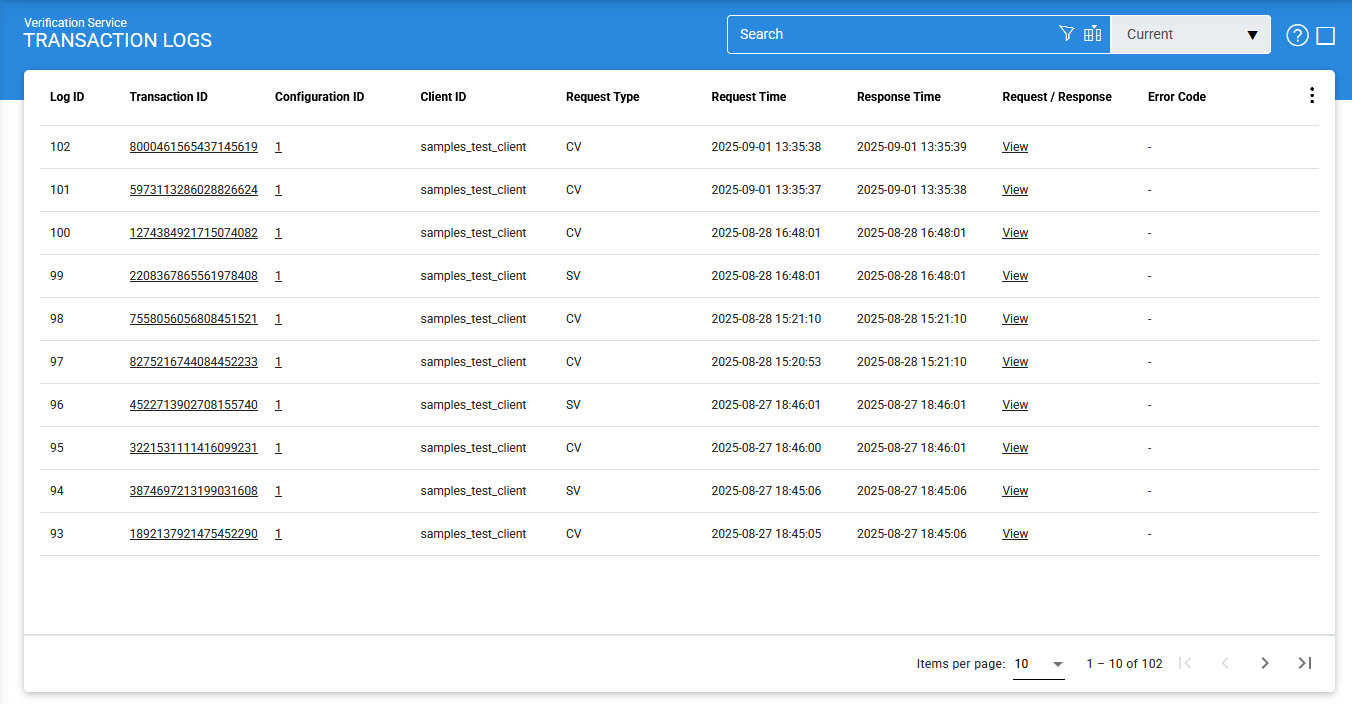
Task: Sort by the Request Time column header
Action: pyautogui.click(x=748, y=97)
